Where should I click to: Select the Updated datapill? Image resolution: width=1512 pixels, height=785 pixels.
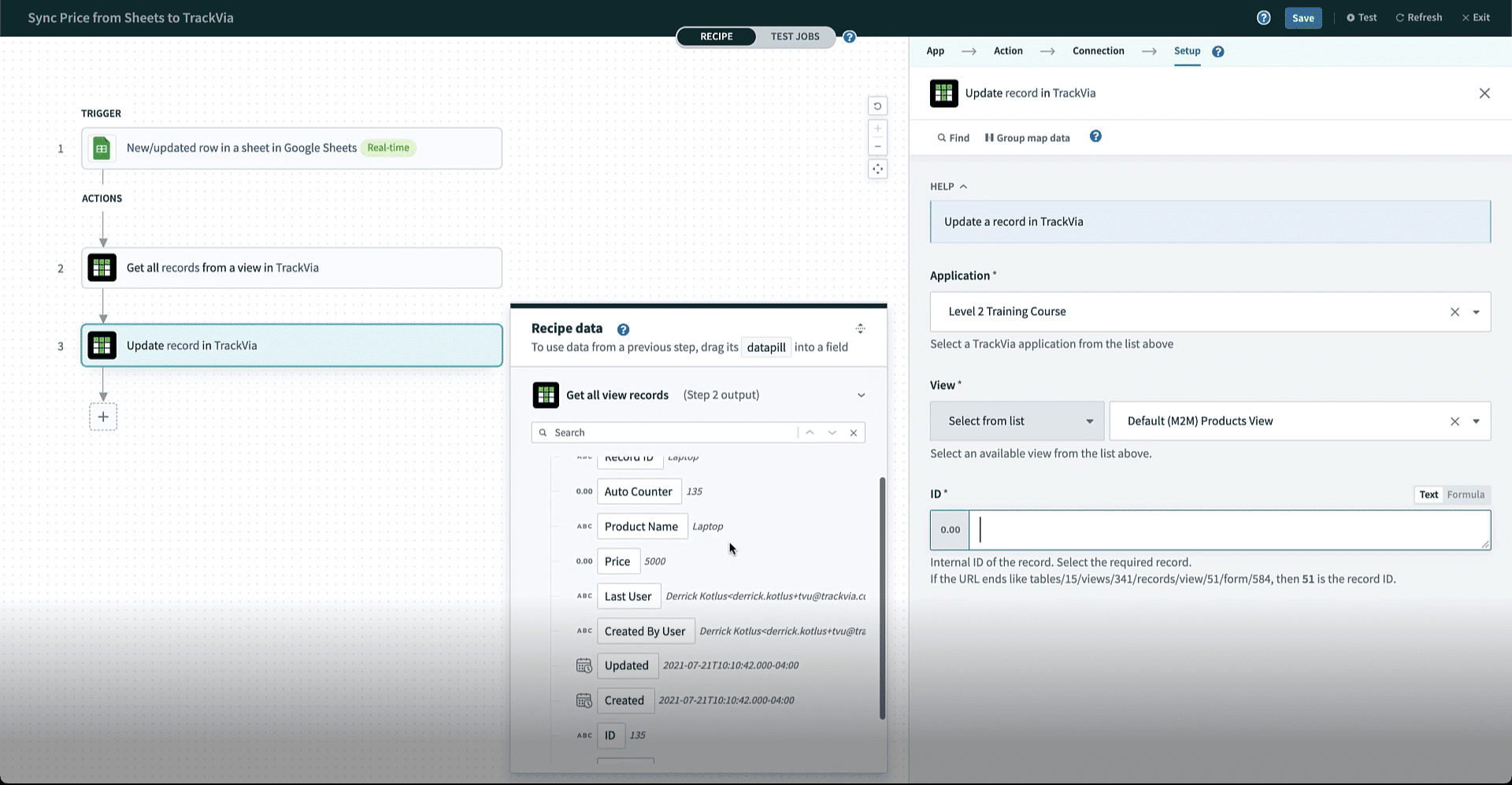tap(627, 665)
